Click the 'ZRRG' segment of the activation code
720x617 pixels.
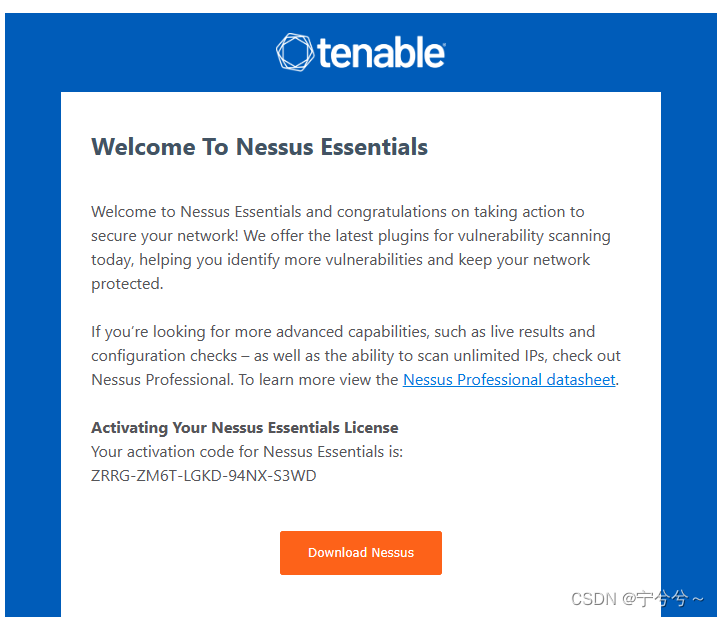[110, 476]
